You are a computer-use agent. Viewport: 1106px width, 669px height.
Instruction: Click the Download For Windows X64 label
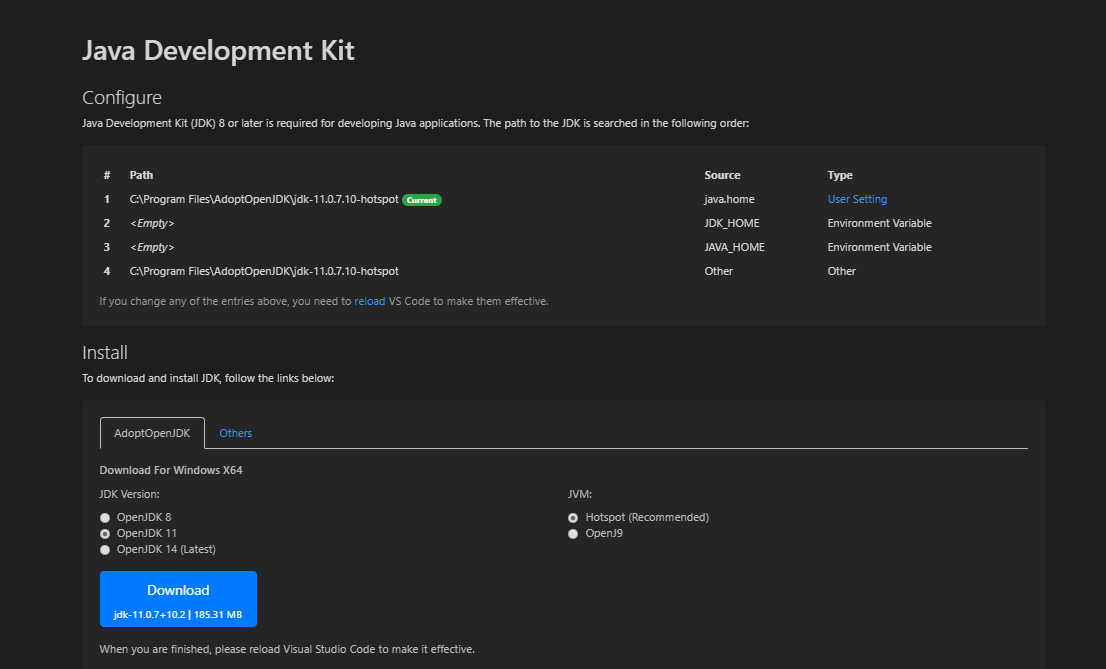point(171,471)
